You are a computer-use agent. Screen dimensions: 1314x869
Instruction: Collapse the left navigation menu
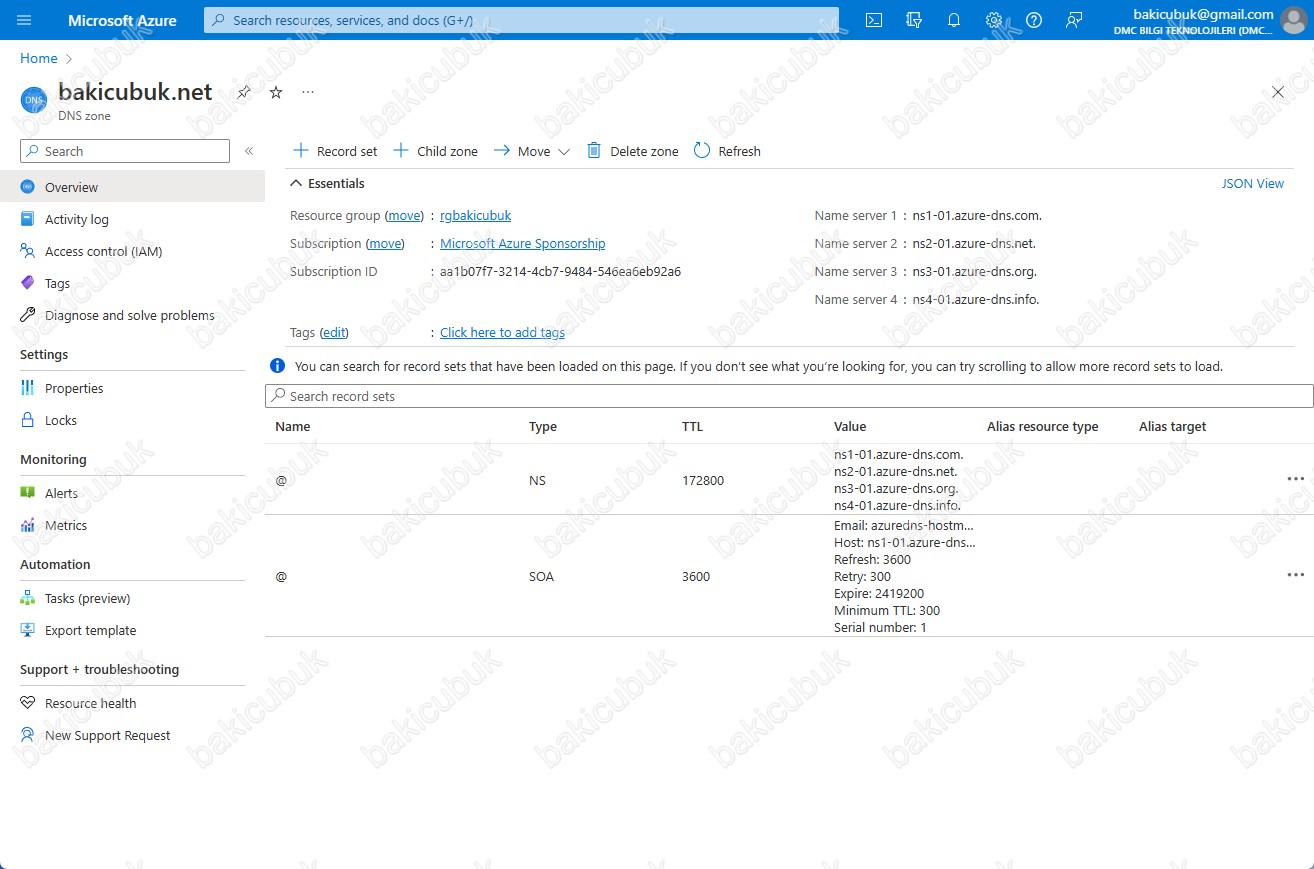click(249, 151)
